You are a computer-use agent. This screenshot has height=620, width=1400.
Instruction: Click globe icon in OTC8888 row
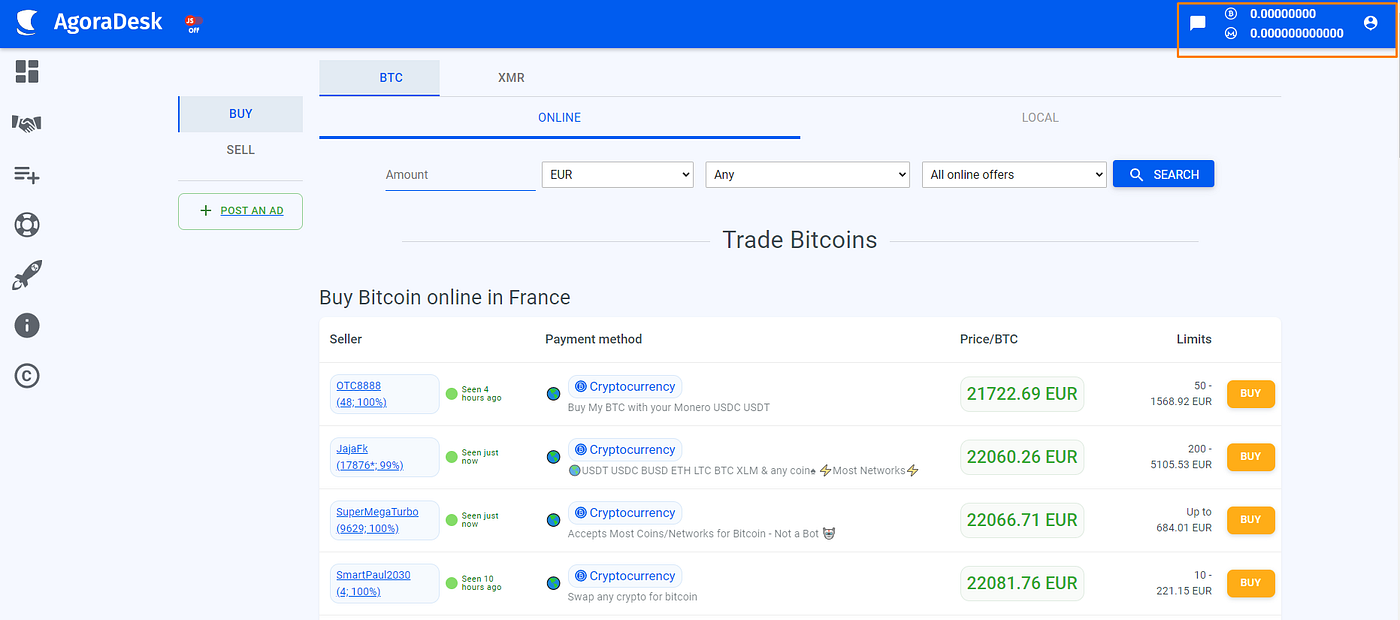553,394
